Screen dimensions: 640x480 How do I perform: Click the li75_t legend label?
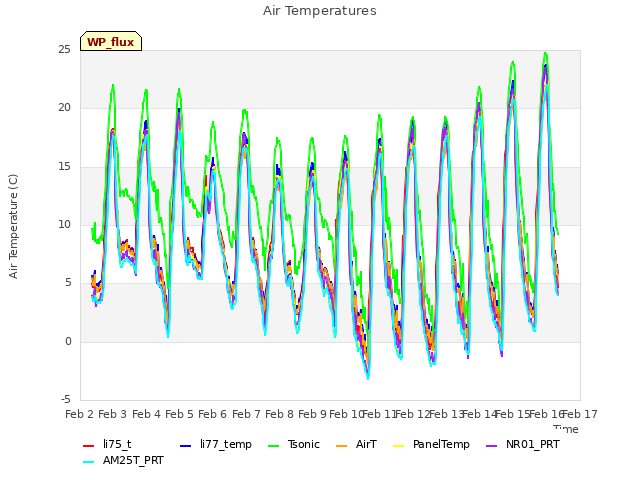click(x=117, y=444)
